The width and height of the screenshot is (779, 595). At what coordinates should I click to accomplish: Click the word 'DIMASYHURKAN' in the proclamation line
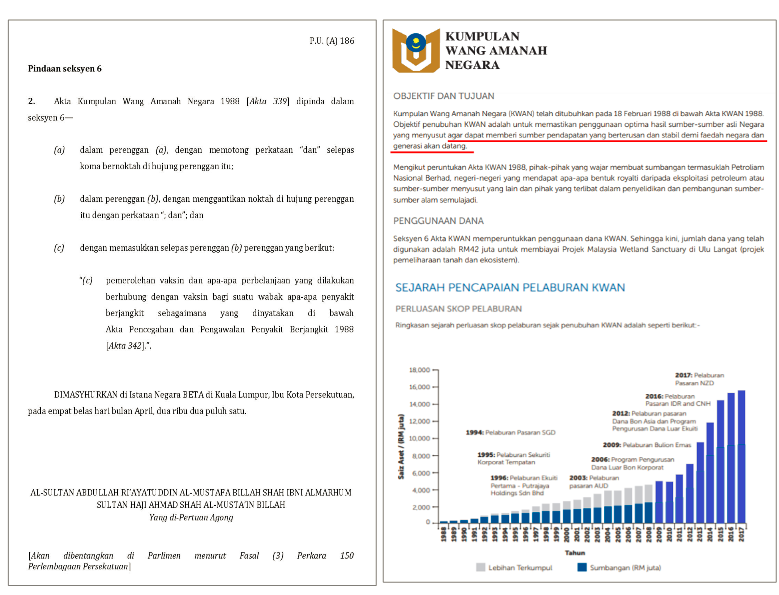coord(85,395)
